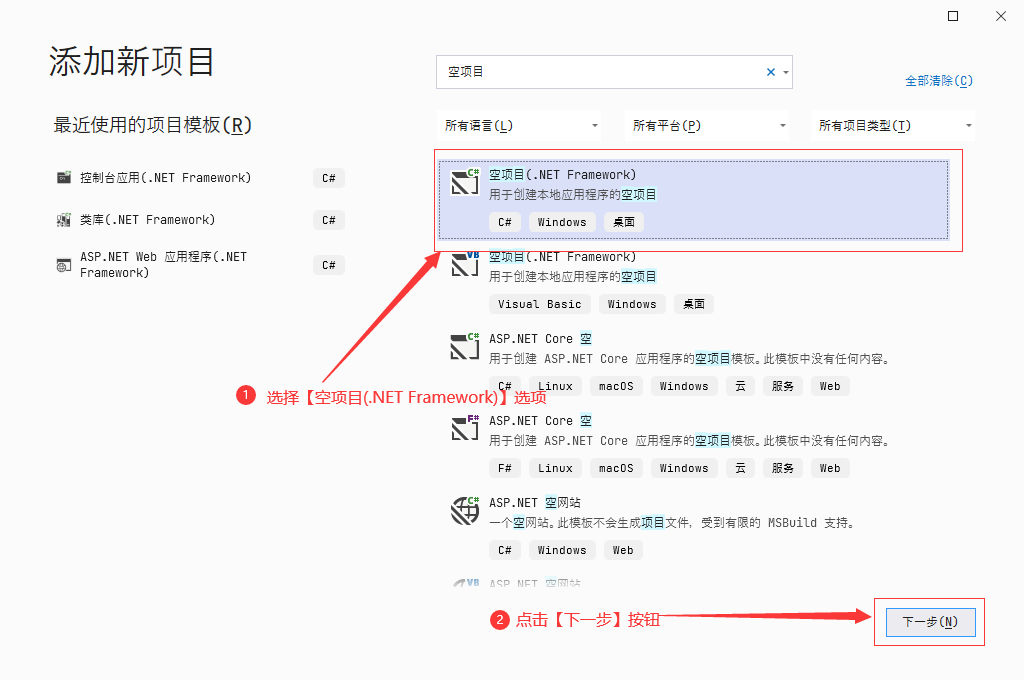The height and width of the screenshot is (680, 1024).
Task: Click the ASP.NET empty website globe icon
Action: 465,510
